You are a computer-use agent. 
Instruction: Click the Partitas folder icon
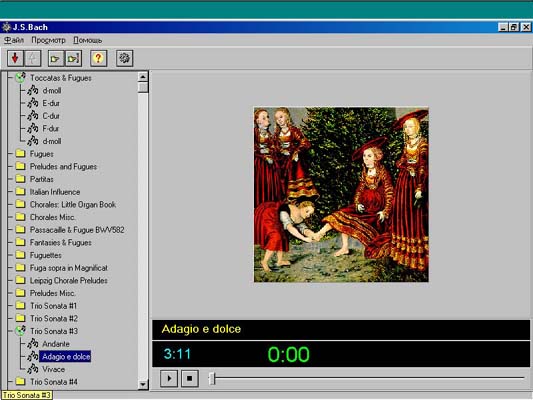tap(20, 179)
